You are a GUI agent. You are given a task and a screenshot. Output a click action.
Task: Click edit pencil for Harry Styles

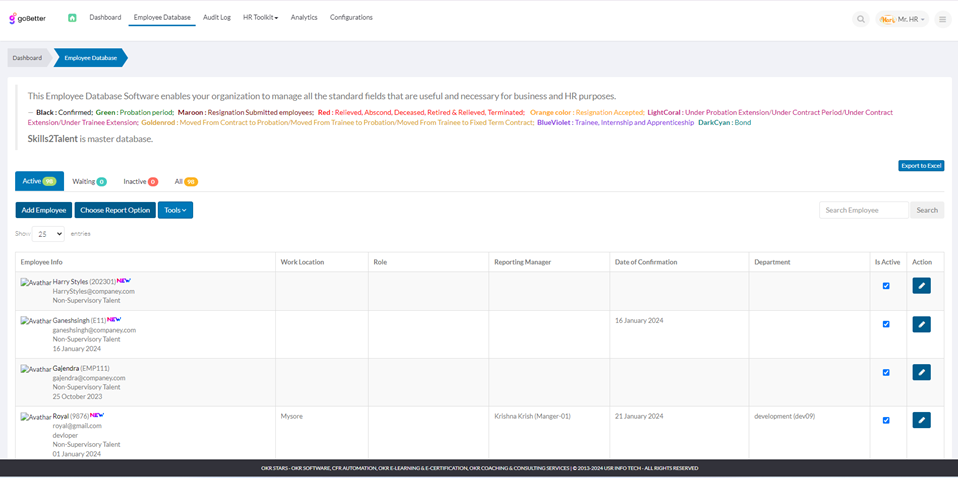pos(921,285)
